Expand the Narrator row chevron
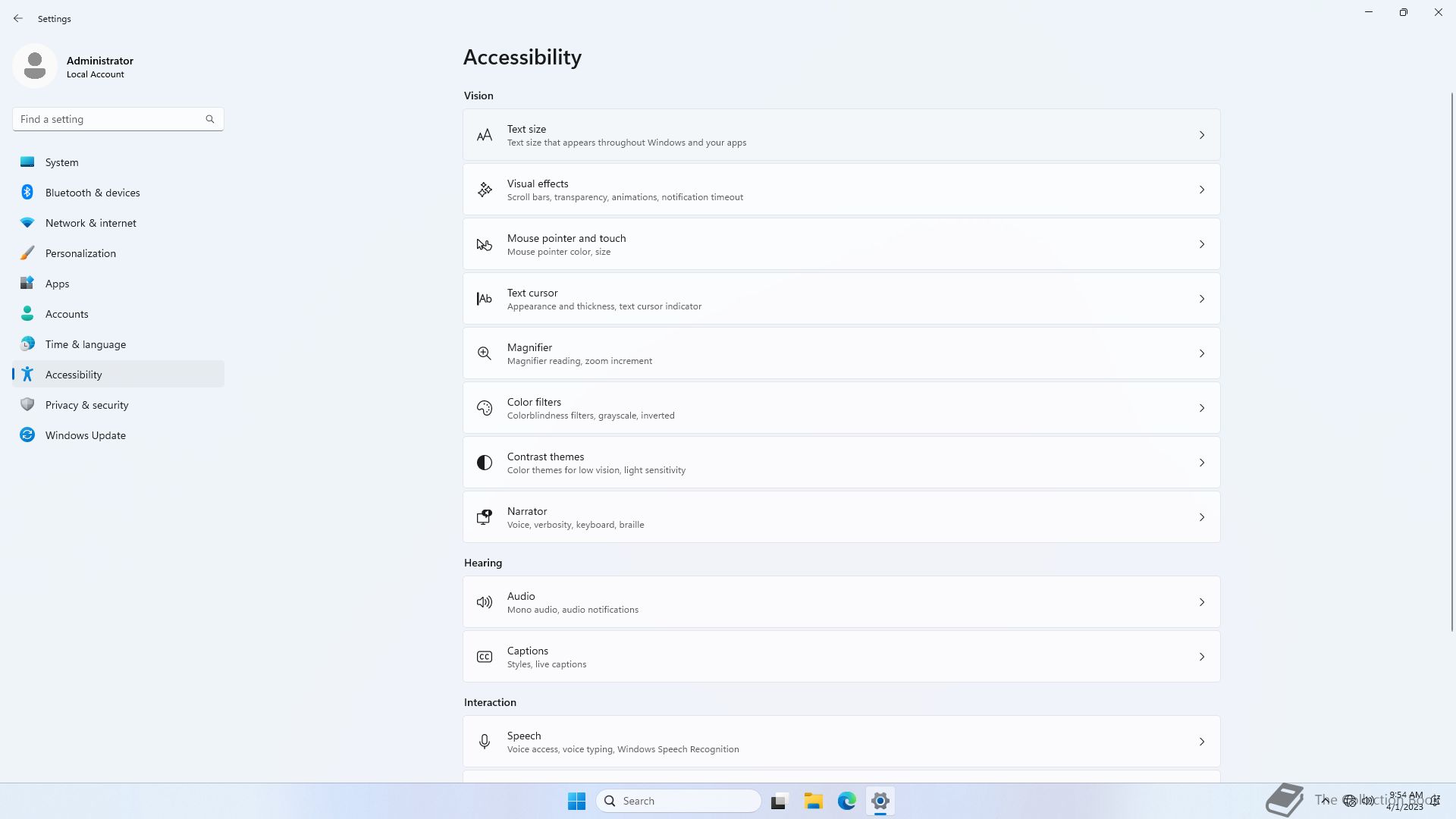This screenshot has height=819, width=1456. click(x=1202, y=517)
